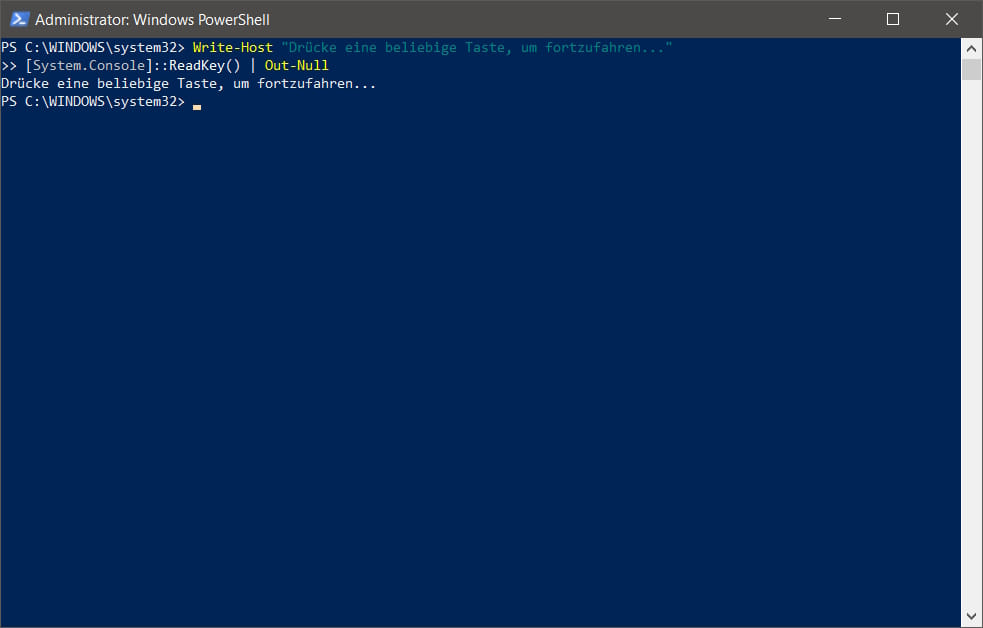The height and width of the screenshot is (628, 983).
Task: Select the Out-Null cmdlet text
Action: (298, 65)
